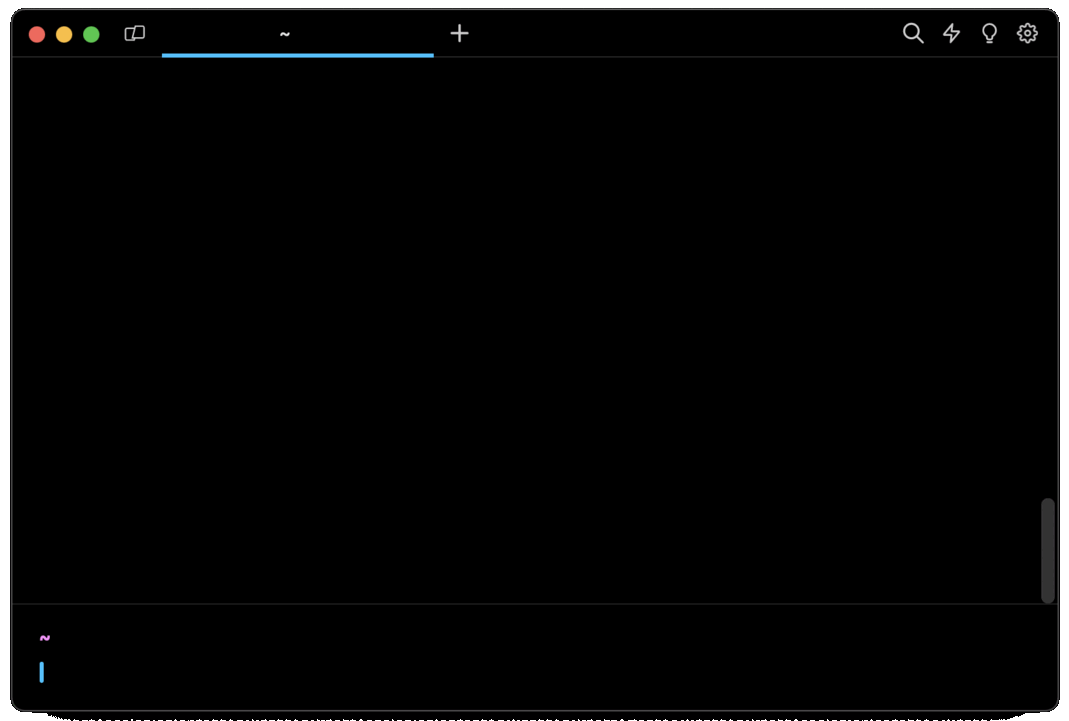Open the lightbulb resources icon
Screen dimensions: 1069x721
pos(989,34)
